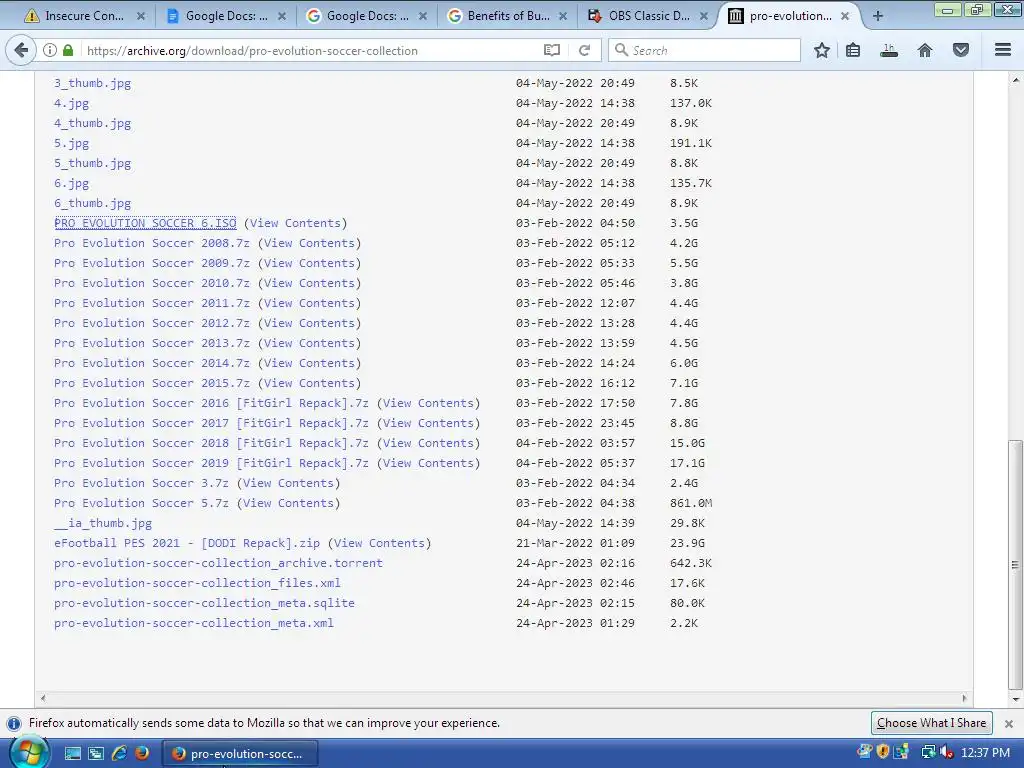The height and width of the screenshot is (768, 1024).
Task: Click the 12:37 PM taskbar clock
Action: point(985,752)
